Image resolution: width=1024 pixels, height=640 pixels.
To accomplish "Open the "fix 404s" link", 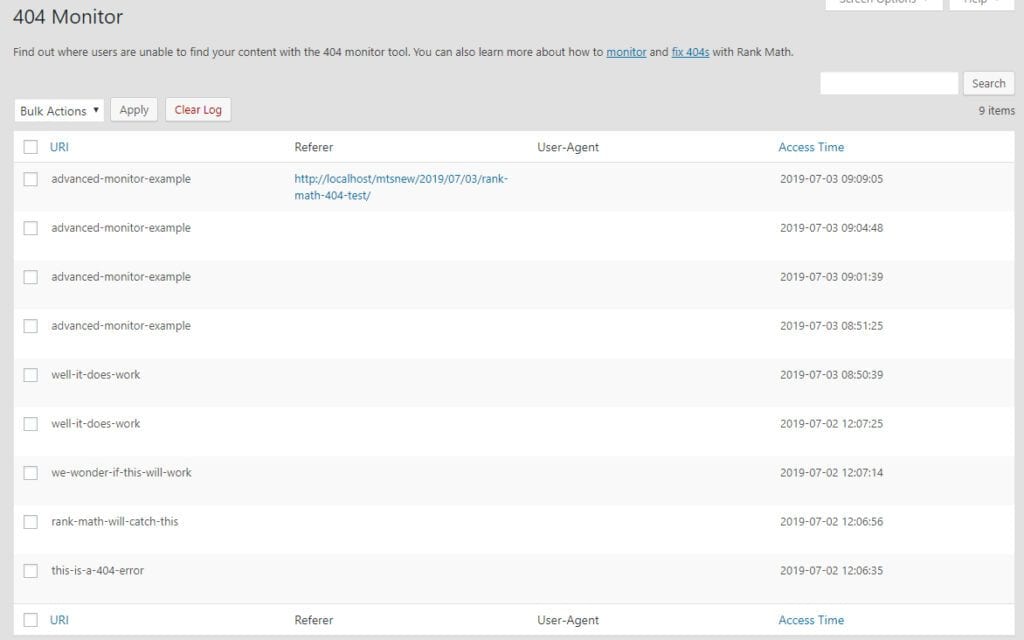I will coord(690,52).
